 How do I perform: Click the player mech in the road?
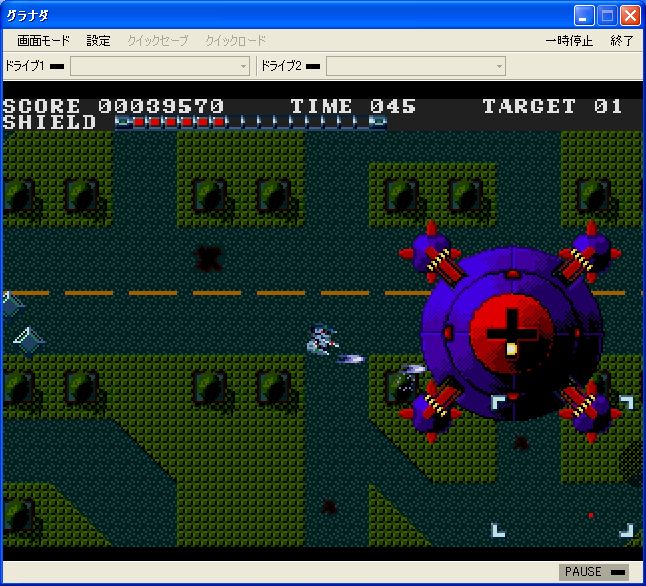(323, 339)
